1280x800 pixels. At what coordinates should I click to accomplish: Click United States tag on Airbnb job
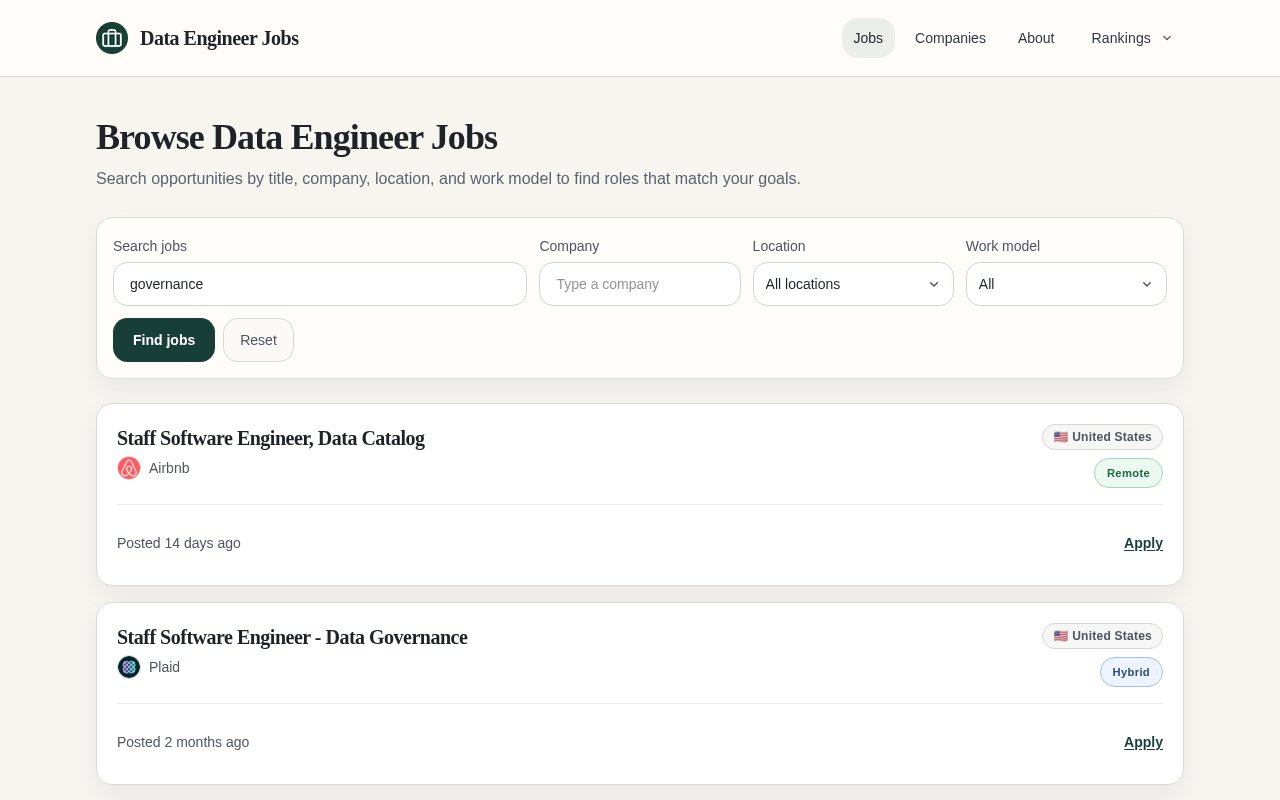[1102, 437]
